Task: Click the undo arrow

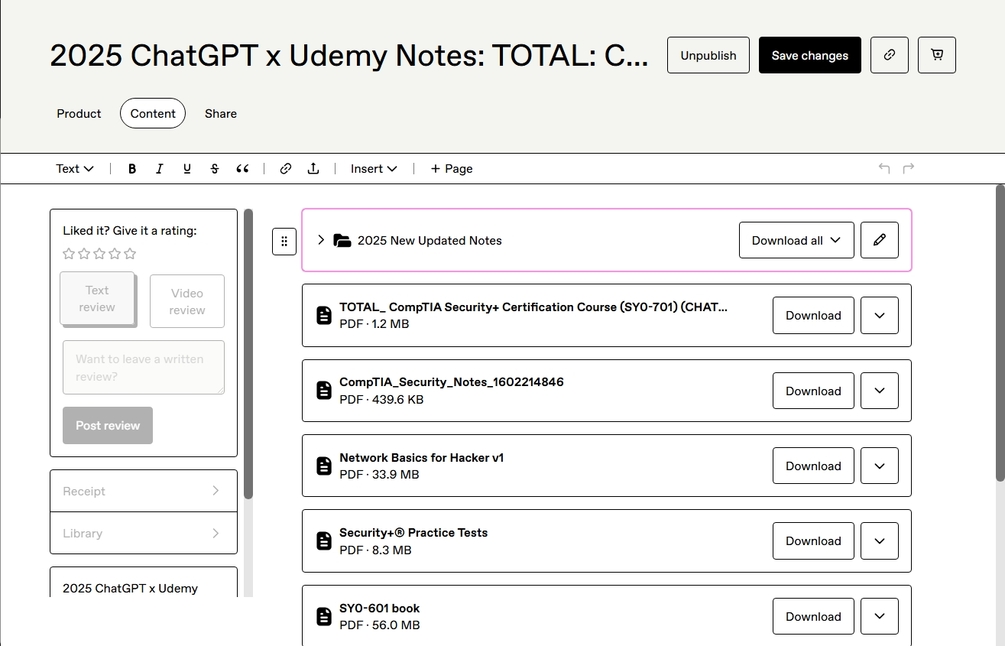Action: [885, 169]
